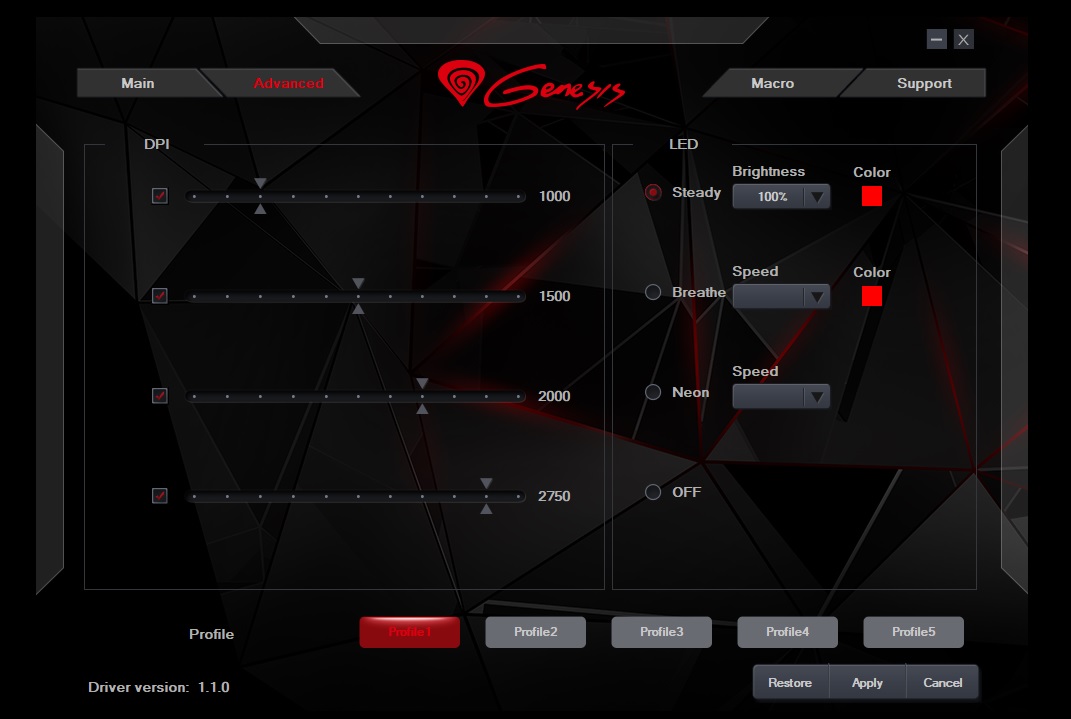Screen dimensions: 1071x719
Task: Minimize the Genesis driver window
Action: click(936, 40)
